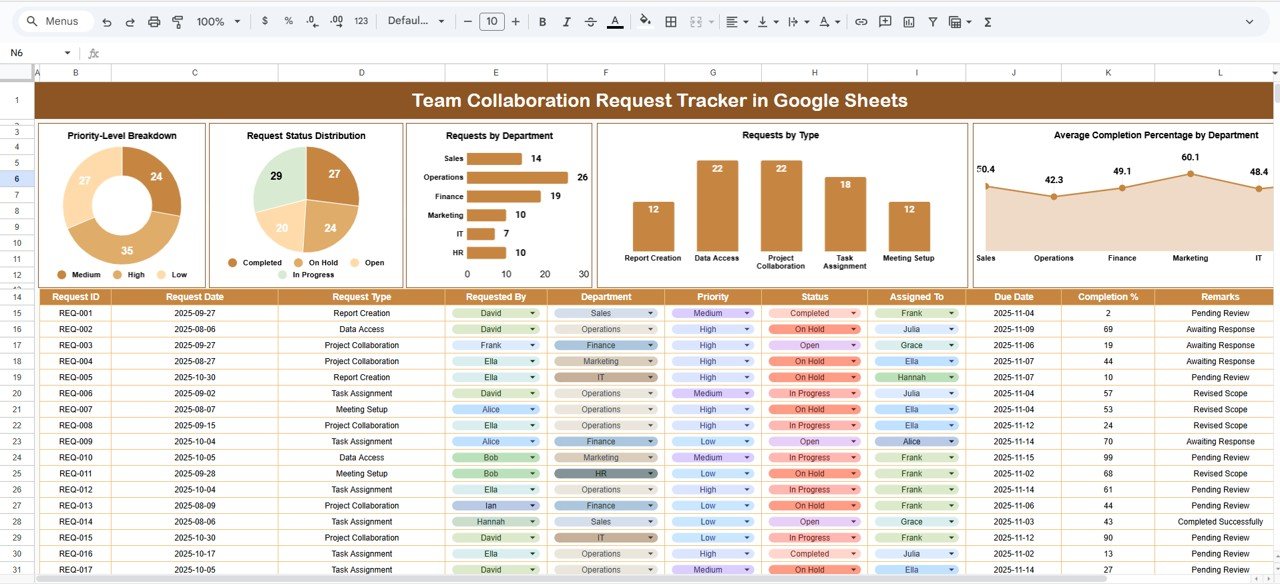Screen dimensions: 1280x584
Task: Format as currency with the dollar button
Action: tap(265, 21)
